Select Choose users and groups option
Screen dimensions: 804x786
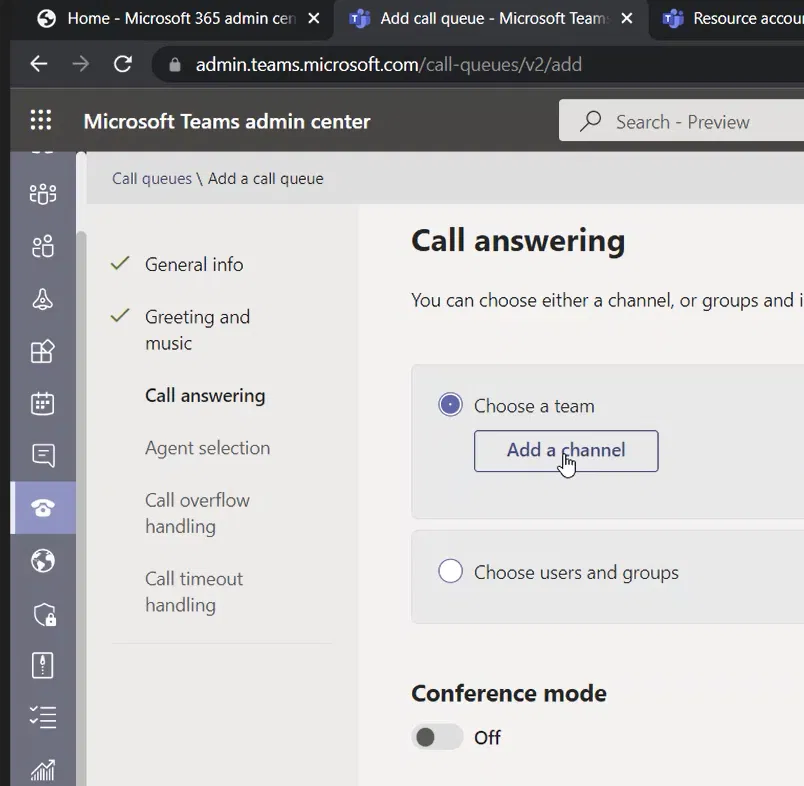450,571
